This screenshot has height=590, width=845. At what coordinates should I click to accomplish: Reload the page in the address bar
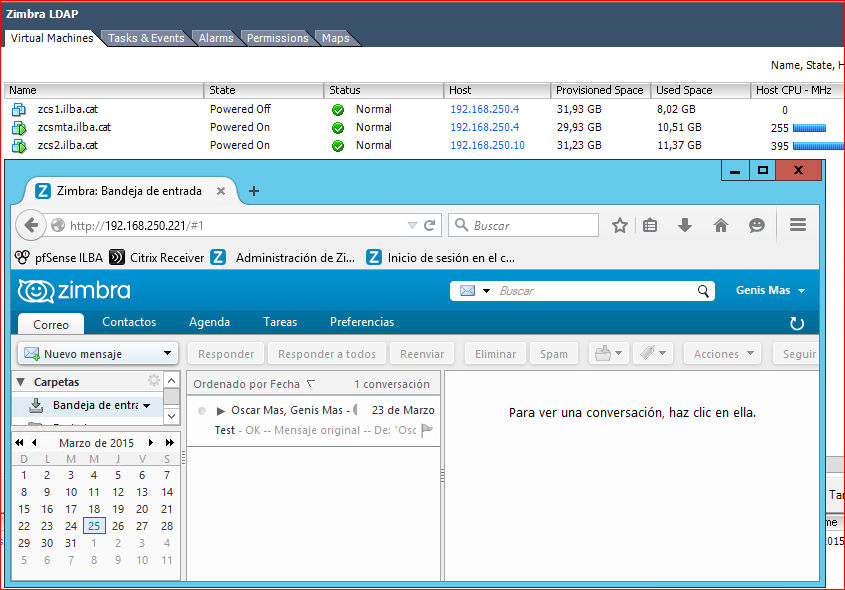[430, 225]
